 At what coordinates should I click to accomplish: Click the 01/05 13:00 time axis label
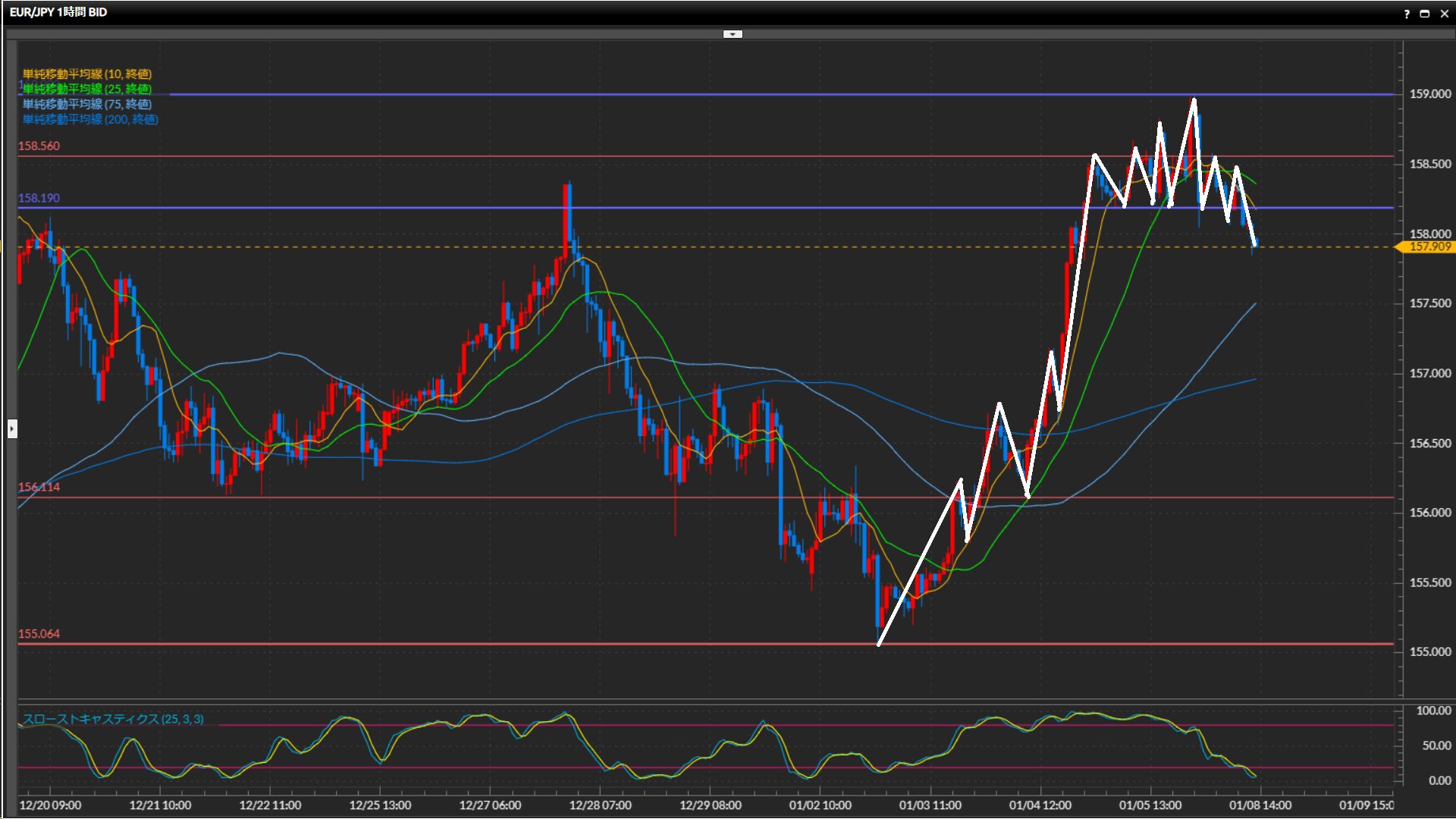[1150, 805]
